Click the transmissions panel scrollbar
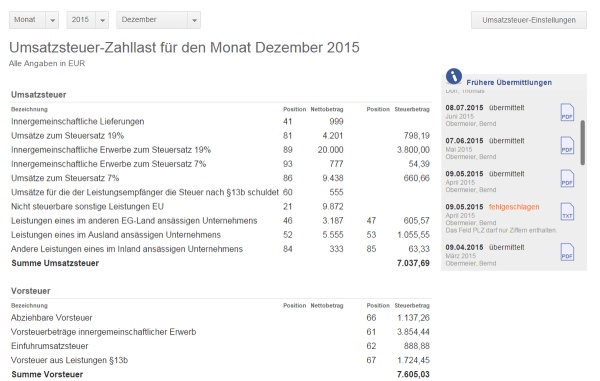 582,143
